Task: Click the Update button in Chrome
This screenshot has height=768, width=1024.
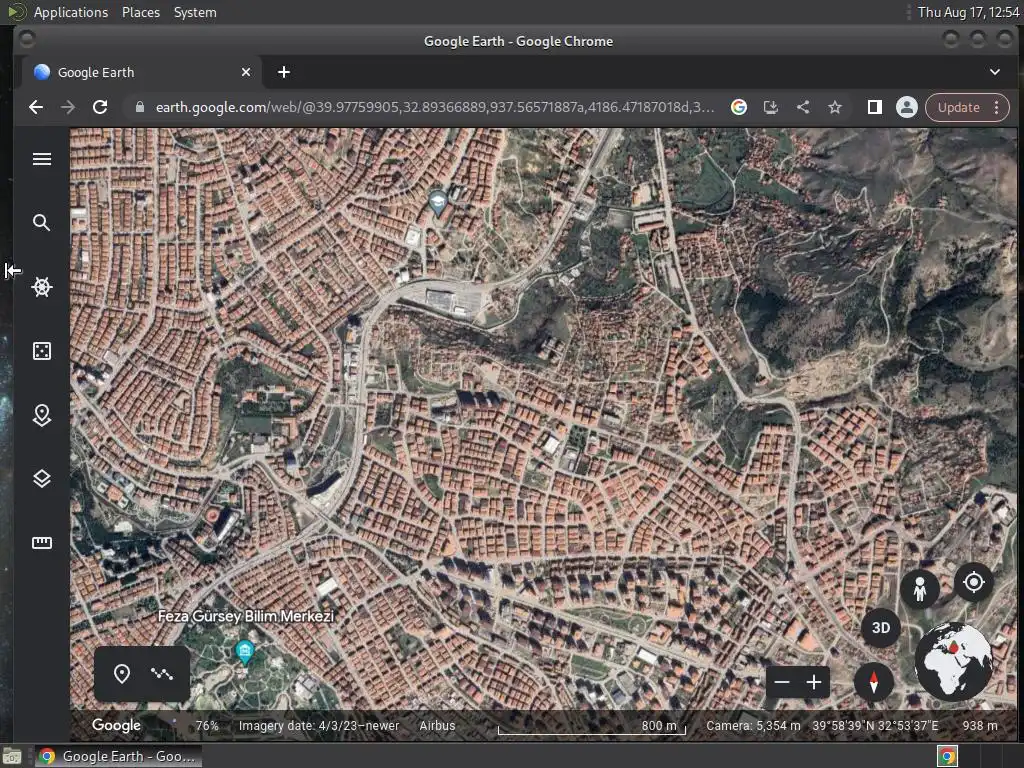Action: [958, 107]
